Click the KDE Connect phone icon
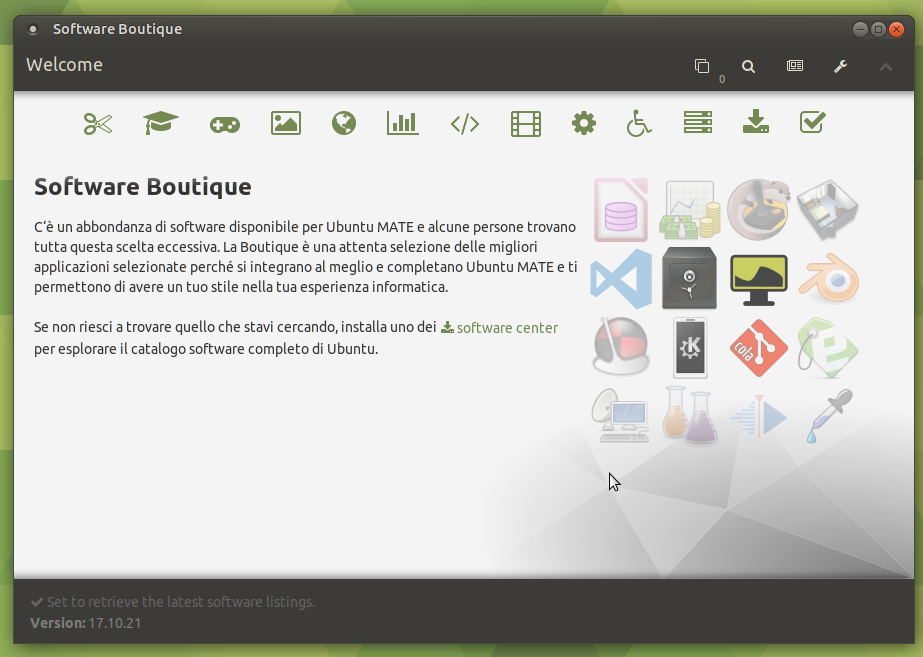The width and height of the screenshot is (923, 657). point(690,347)
